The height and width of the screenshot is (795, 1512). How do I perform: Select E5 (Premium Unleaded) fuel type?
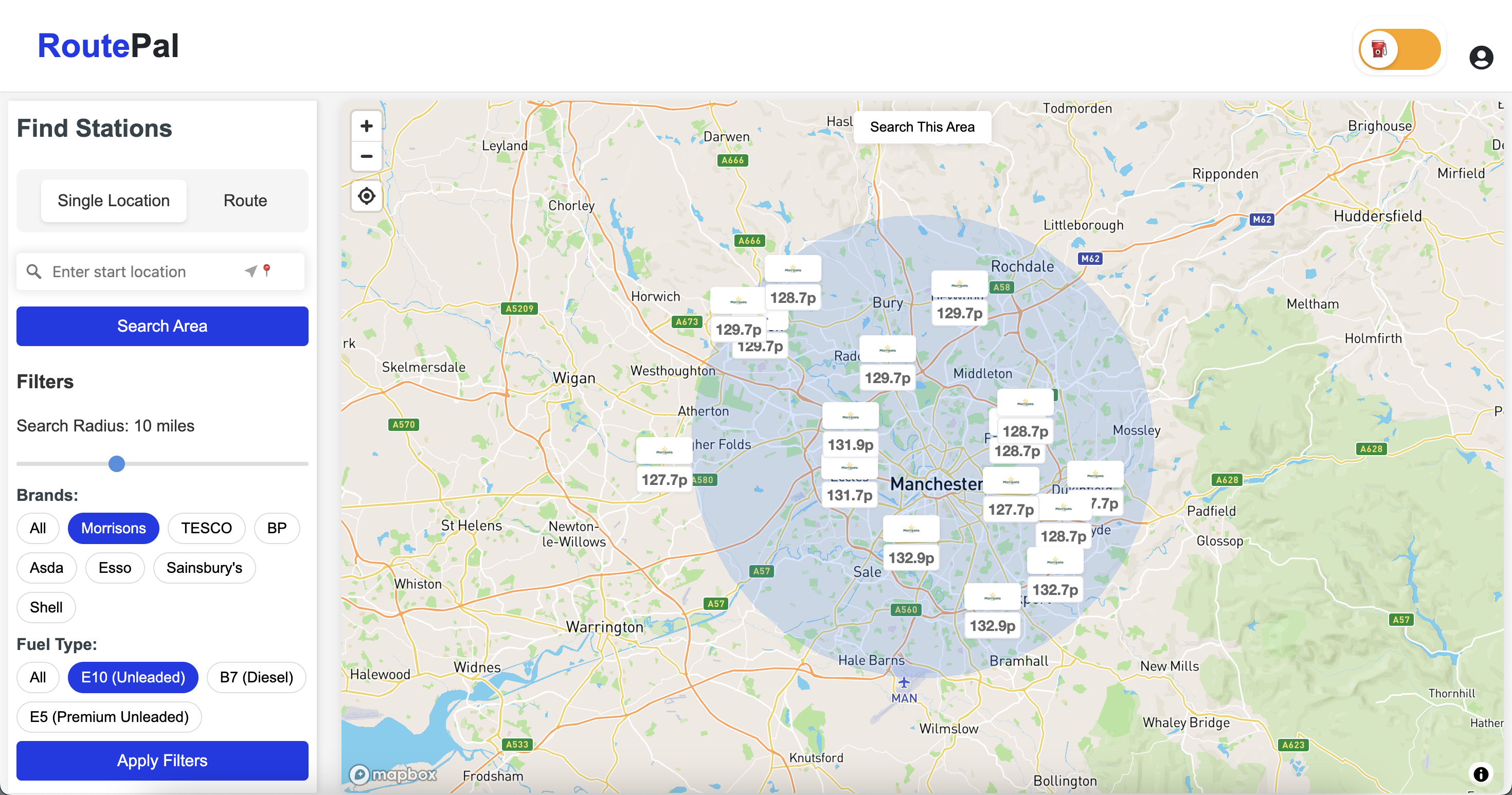(109, 717)
